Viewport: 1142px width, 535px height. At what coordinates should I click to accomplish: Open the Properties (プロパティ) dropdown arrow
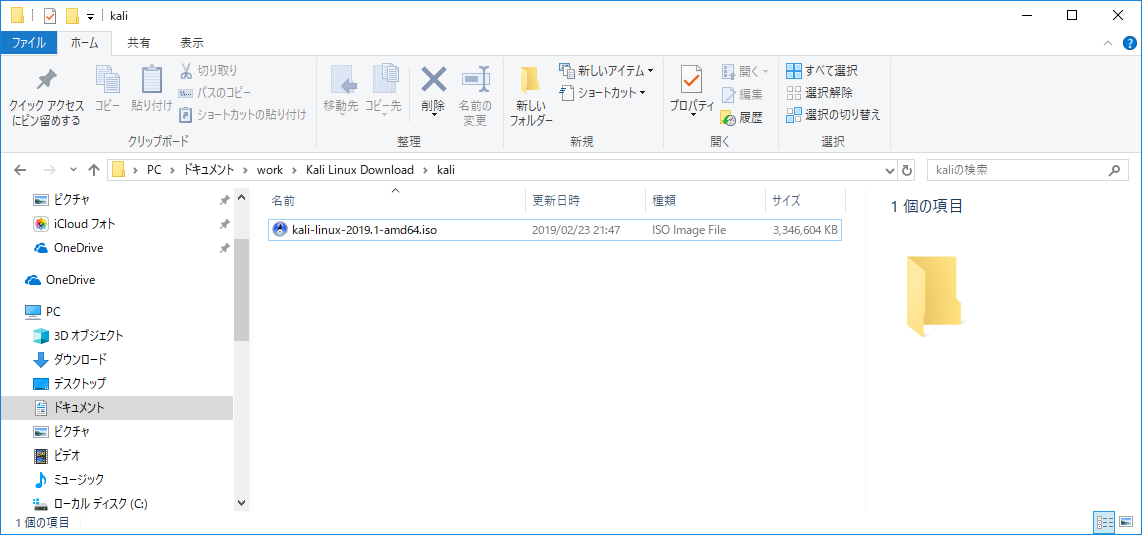pos(692,115)
